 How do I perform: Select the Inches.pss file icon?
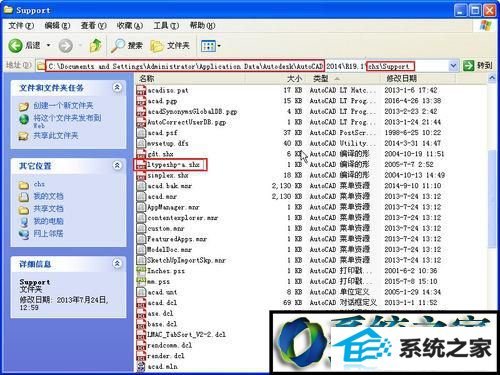[x=142, y=271]
